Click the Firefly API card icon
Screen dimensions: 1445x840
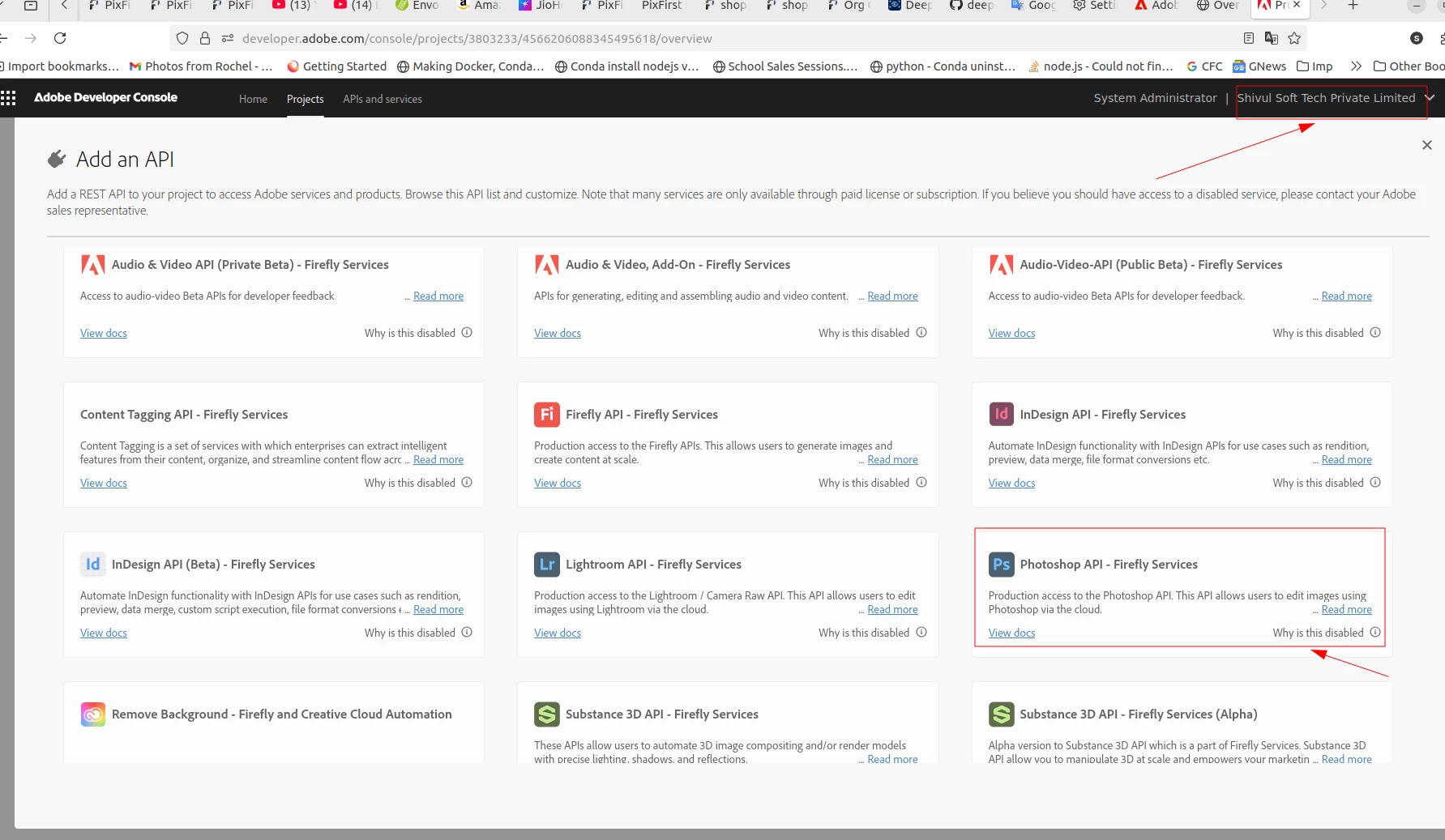(x=547, y=414)
